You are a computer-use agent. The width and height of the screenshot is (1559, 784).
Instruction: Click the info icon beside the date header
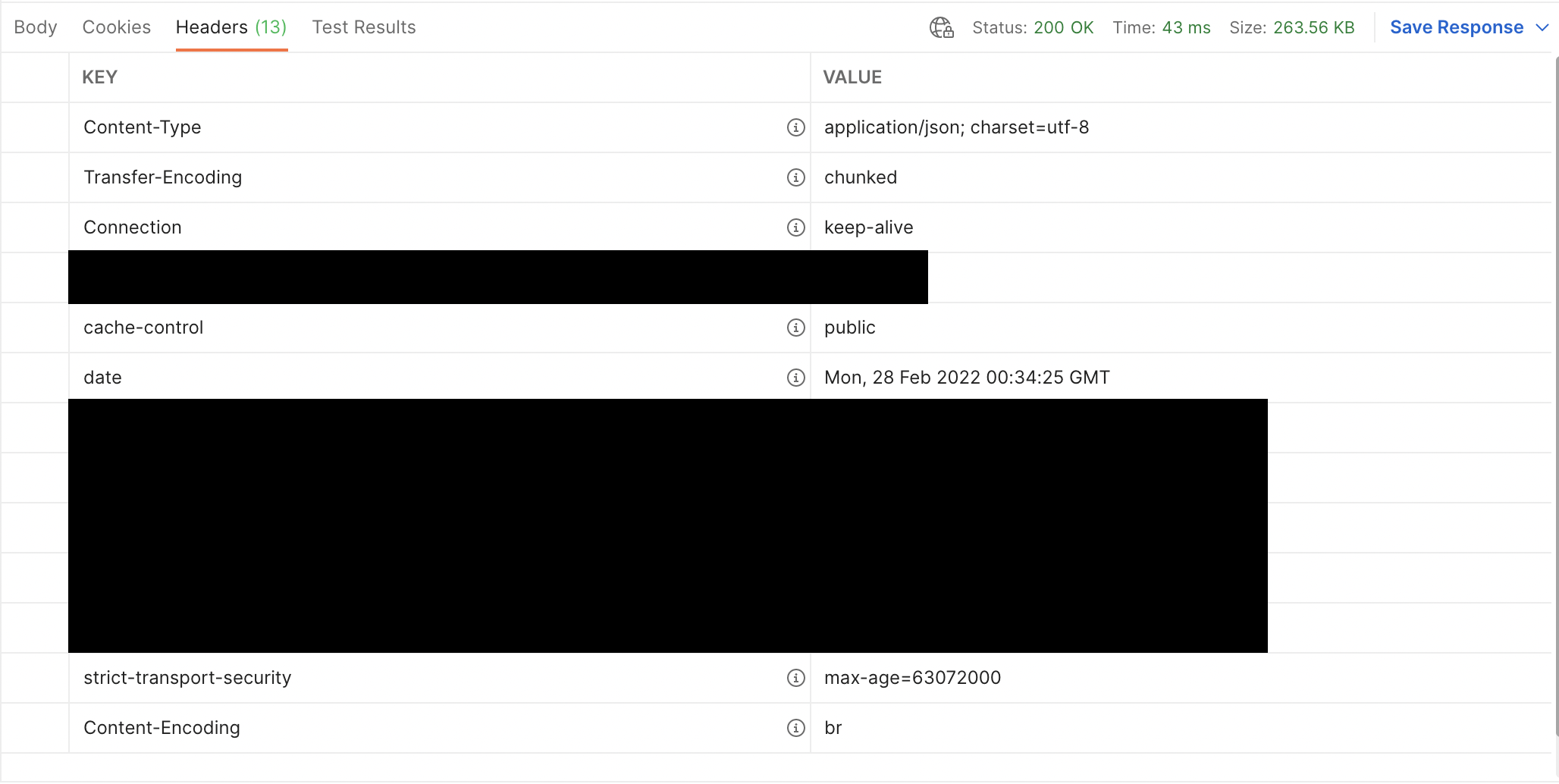click(x=795, y=378)
